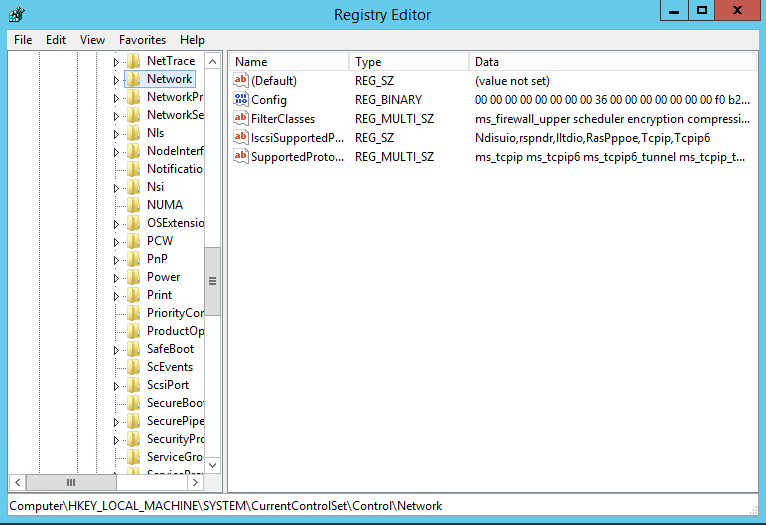Viewport: 766px width, 525px height.
Task: Click the IscsiSupportedP string value icon
Action: pyautogui.click(x=240, y=138)
